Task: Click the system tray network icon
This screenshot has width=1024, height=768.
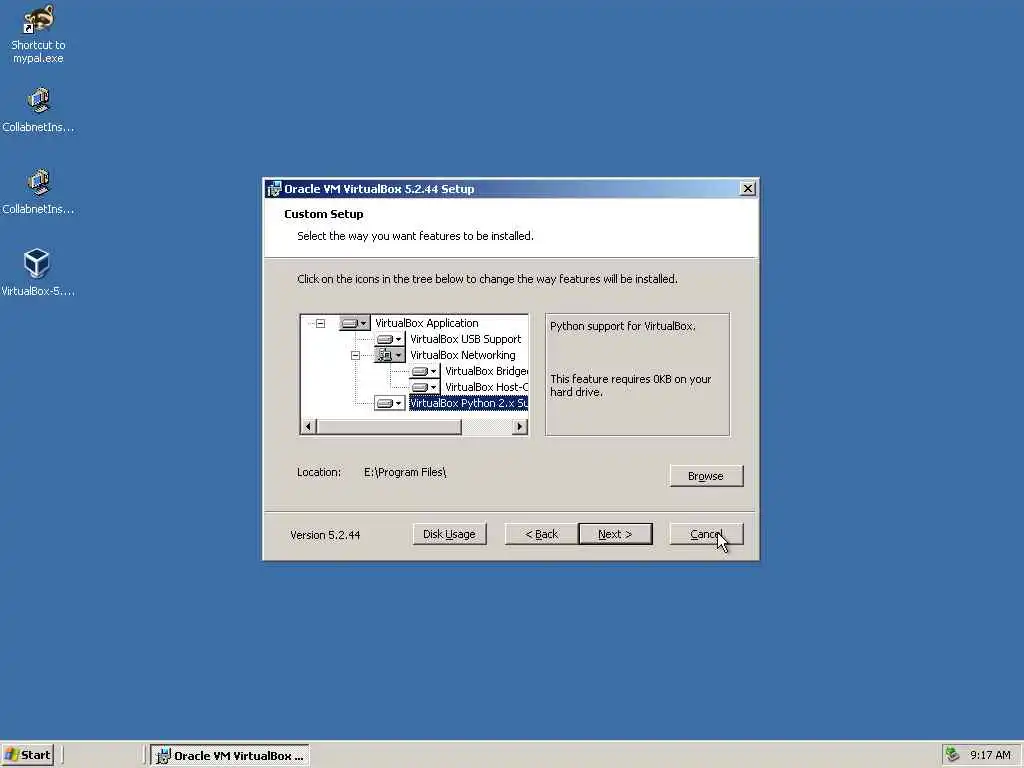Action: click(x=952, y=754)
